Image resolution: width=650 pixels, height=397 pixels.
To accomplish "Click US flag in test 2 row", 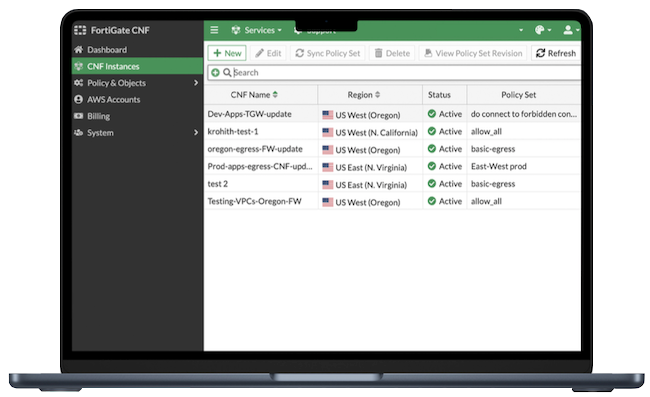I will [327, 184].
